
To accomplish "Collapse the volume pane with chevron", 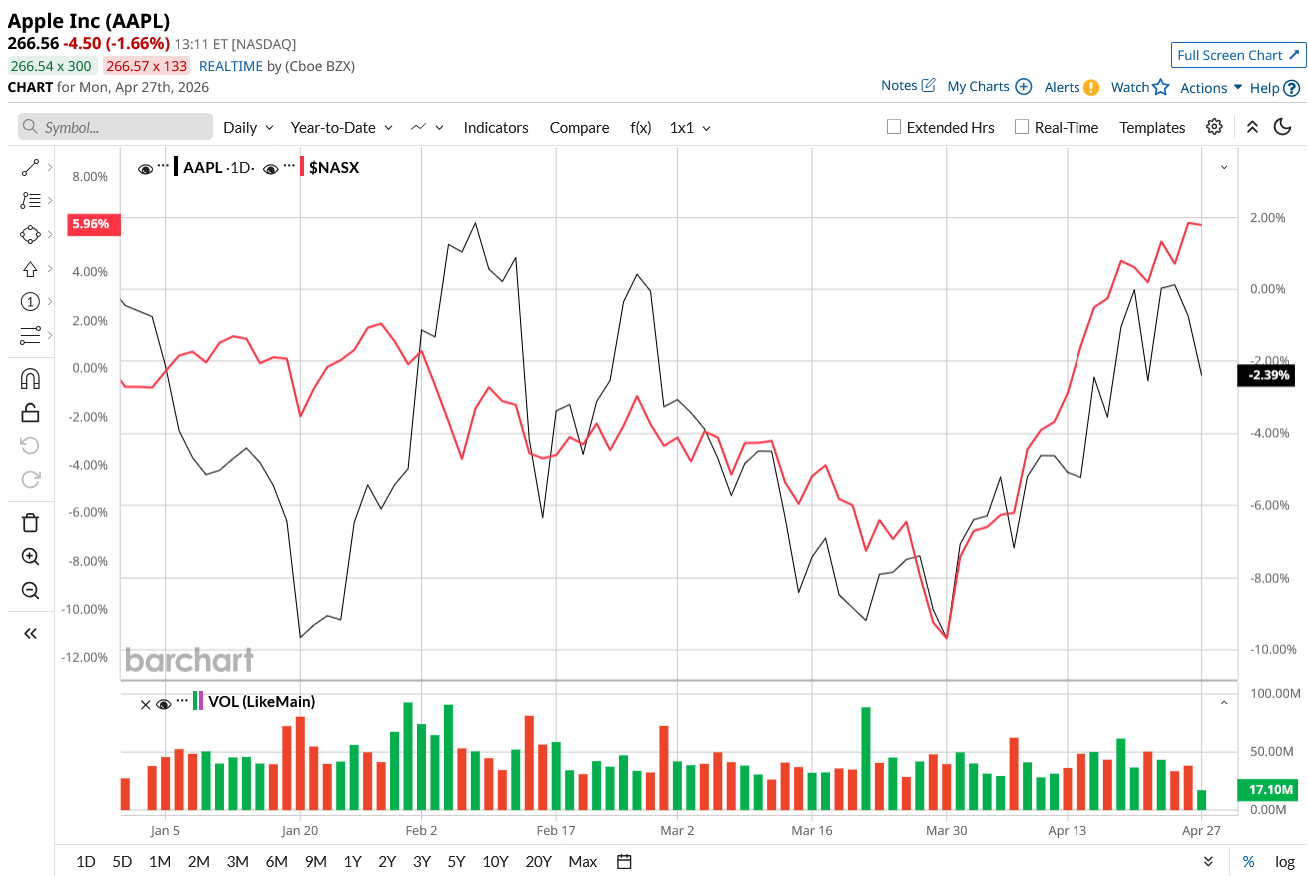I will coord(1224,702).
